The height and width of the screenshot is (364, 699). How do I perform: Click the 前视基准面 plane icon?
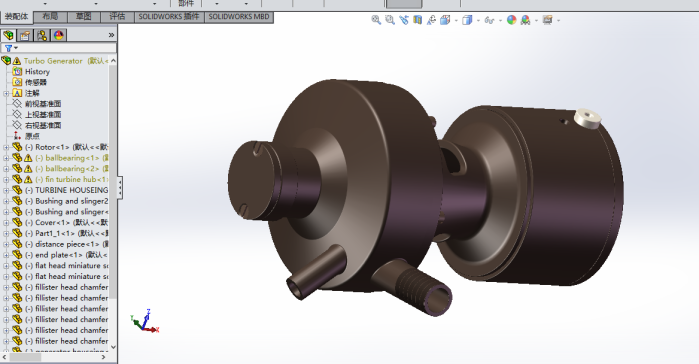17,103
